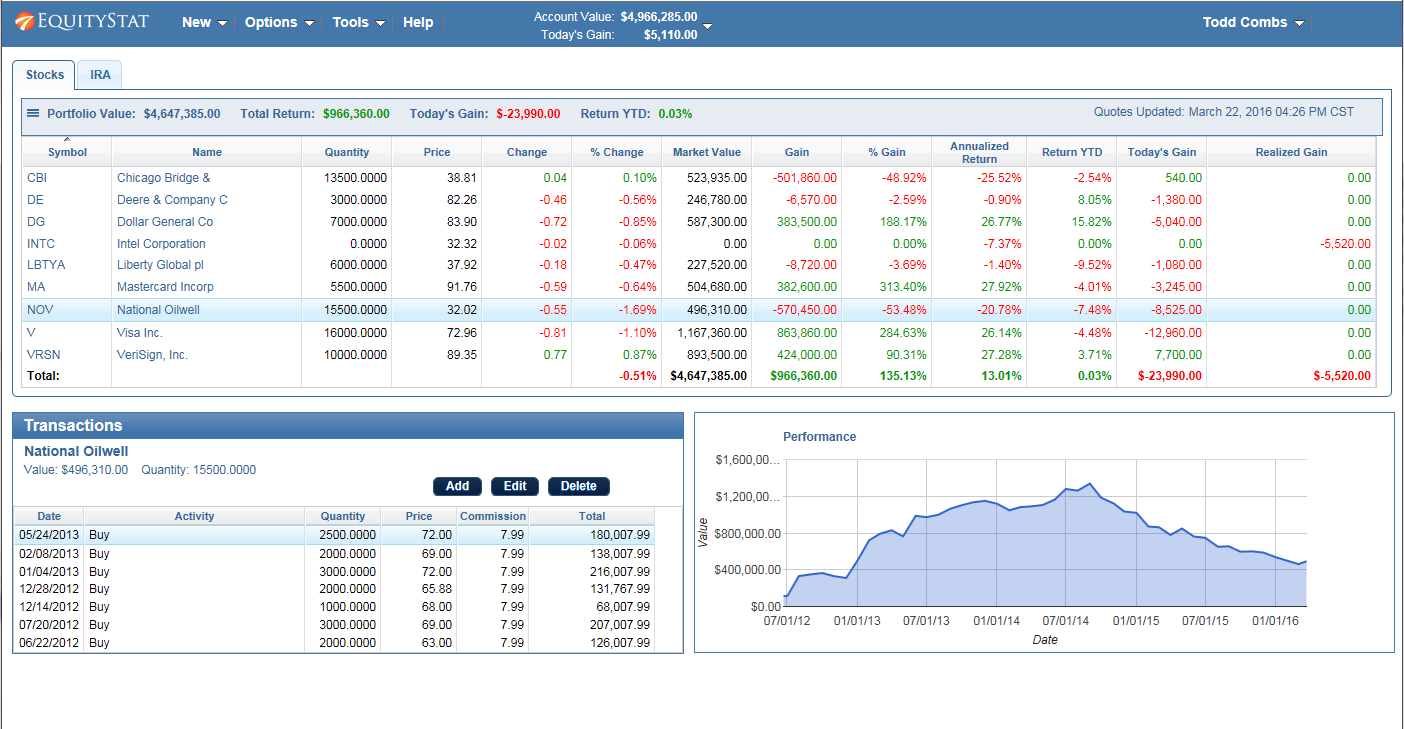Image resolution: width=1404 pixels, height=729 pixels.
Task: Click the 01/01/14 date axis label
Action: (997, 621)
